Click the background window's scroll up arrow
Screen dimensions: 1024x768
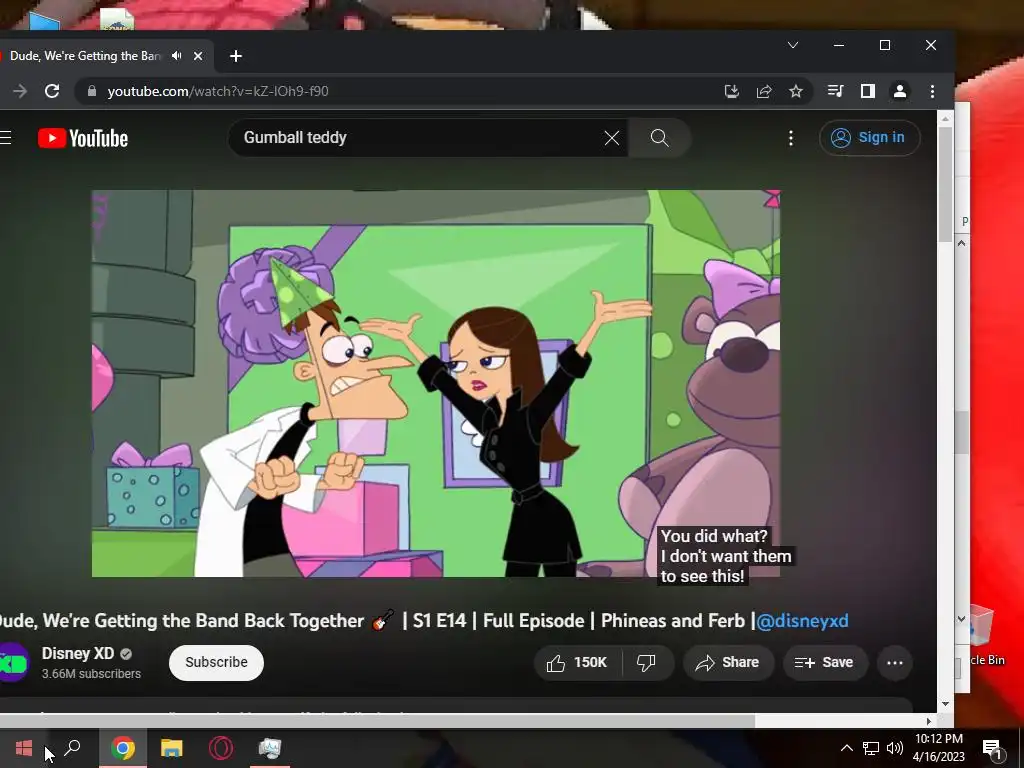tap(961, 244)
